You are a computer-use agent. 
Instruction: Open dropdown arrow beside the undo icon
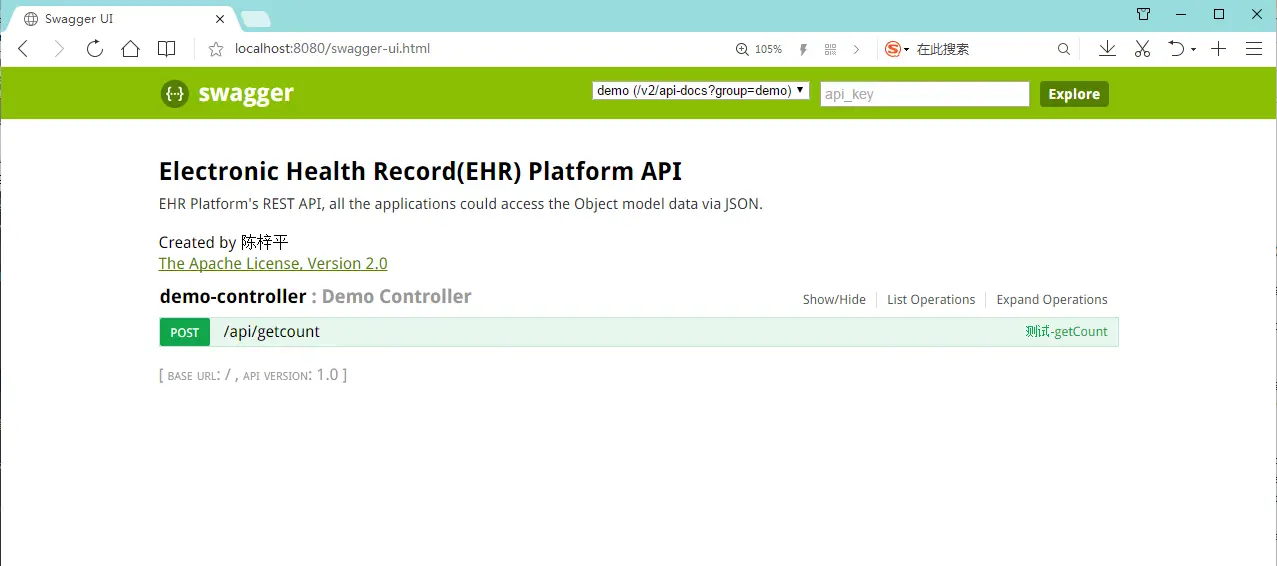click(1194, 50)
